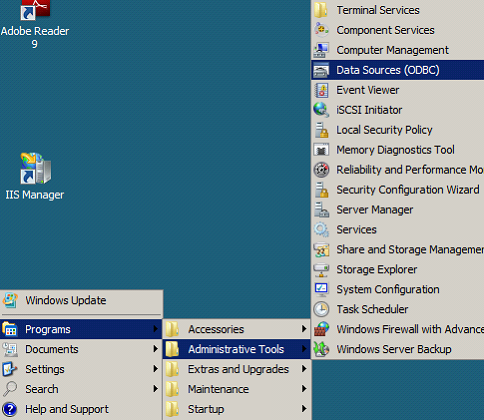Click the 'Windows Server Backup' text
Viewport: 484px width, 420px height.
click(x=394, y=349)
